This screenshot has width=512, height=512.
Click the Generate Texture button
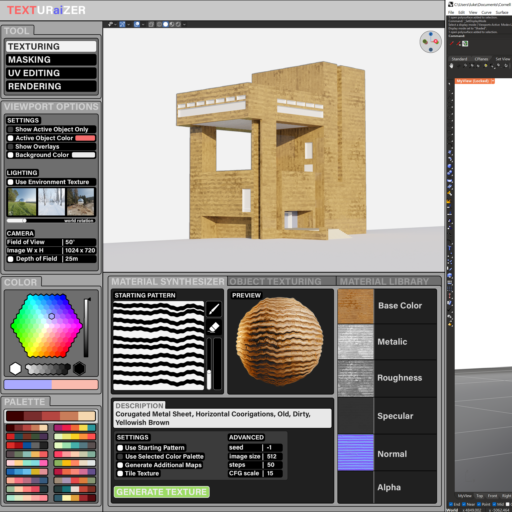pyautogui.click(x=162, y=492)
